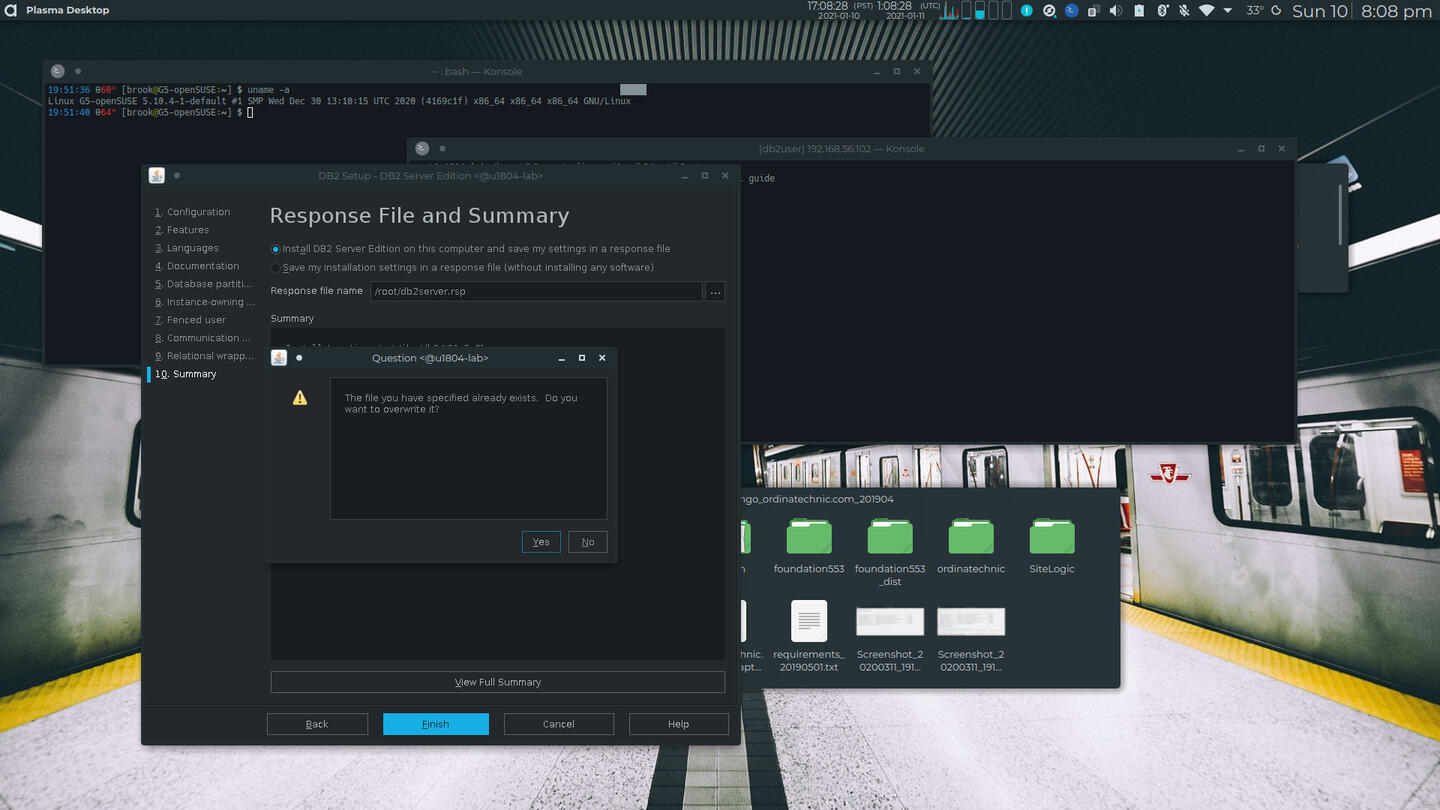Open calendar from the 8:08 pm clock
The image size is (1440, 810).
pos(1396,11)
